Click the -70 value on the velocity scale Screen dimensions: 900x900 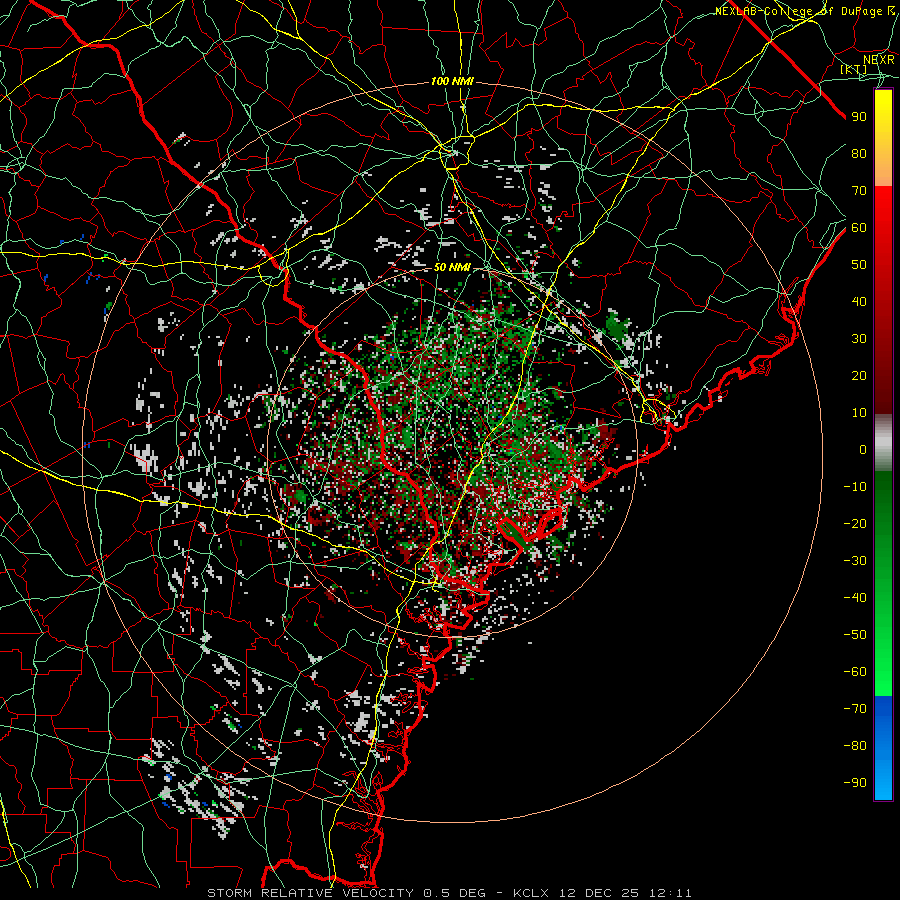tap(855, 709)
